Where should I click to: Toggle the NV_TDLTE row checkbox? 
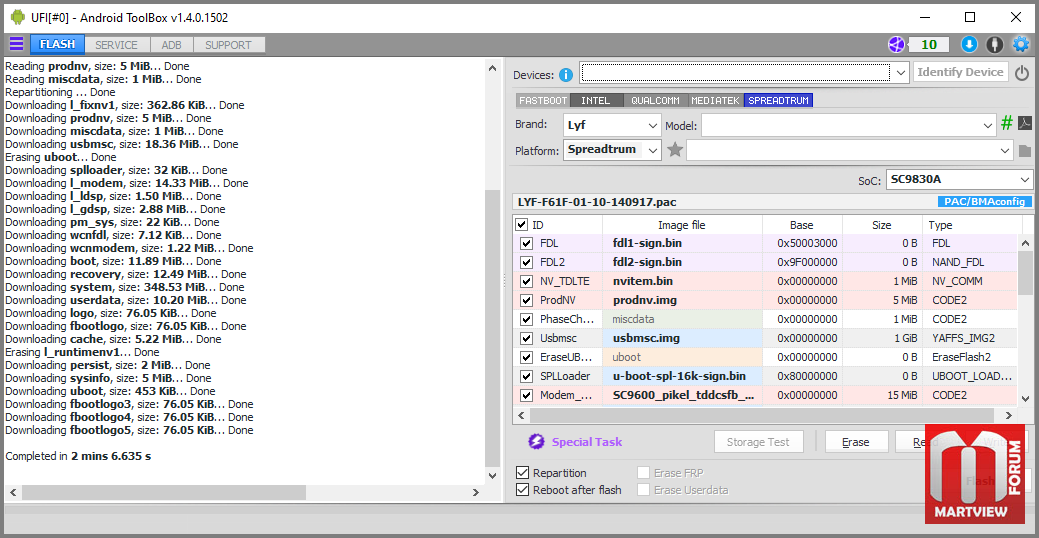[527, 282]
